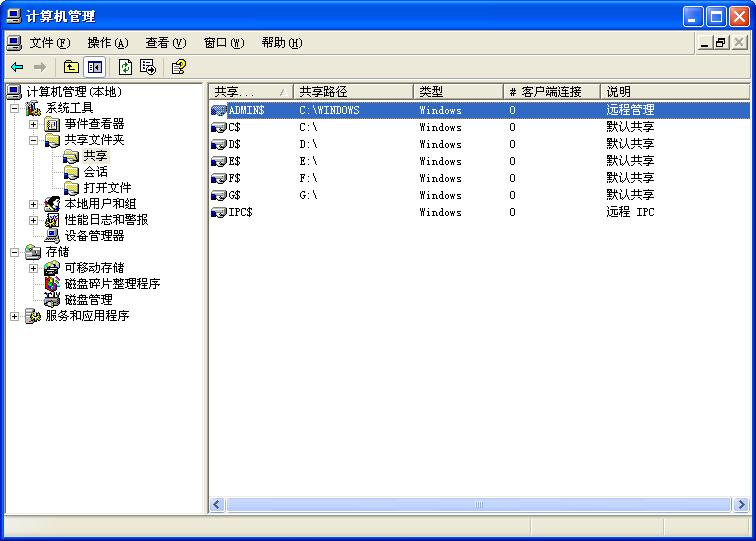Click the Disk Defragmenter icon (磁盘碎片整理程序)

click(x=52, y=284)
